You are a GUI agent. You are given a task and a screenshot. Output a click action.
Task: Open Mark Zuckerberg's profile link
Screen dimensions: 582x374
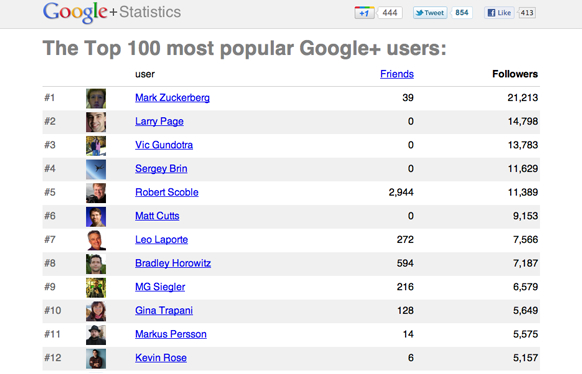(172, 98)
